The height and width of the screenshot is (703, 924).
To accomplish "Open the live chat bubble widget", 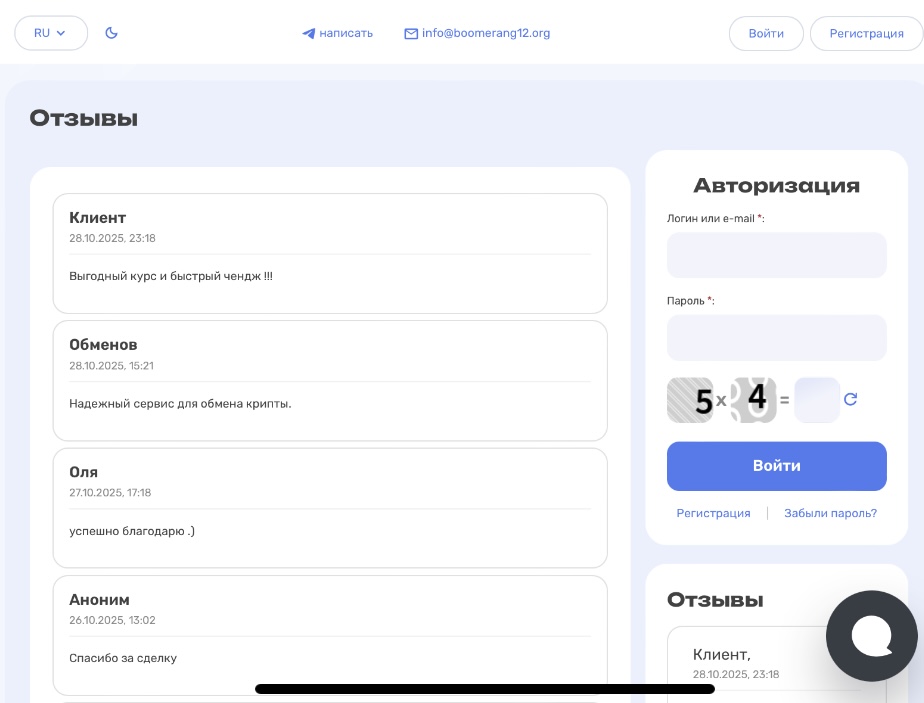I will coord(871,636).
